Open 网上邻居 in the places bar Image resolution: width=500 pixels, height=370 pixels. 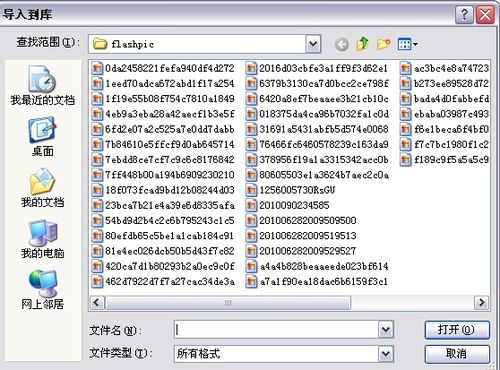[42, 290]
